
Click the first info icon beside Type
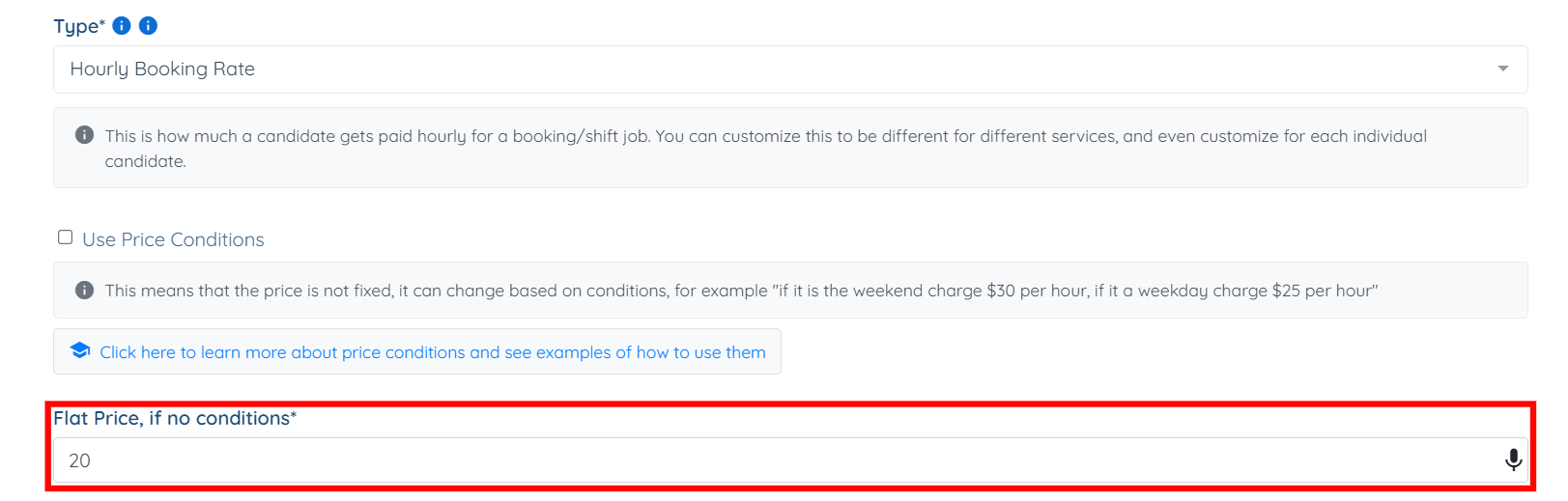point(122,26)
